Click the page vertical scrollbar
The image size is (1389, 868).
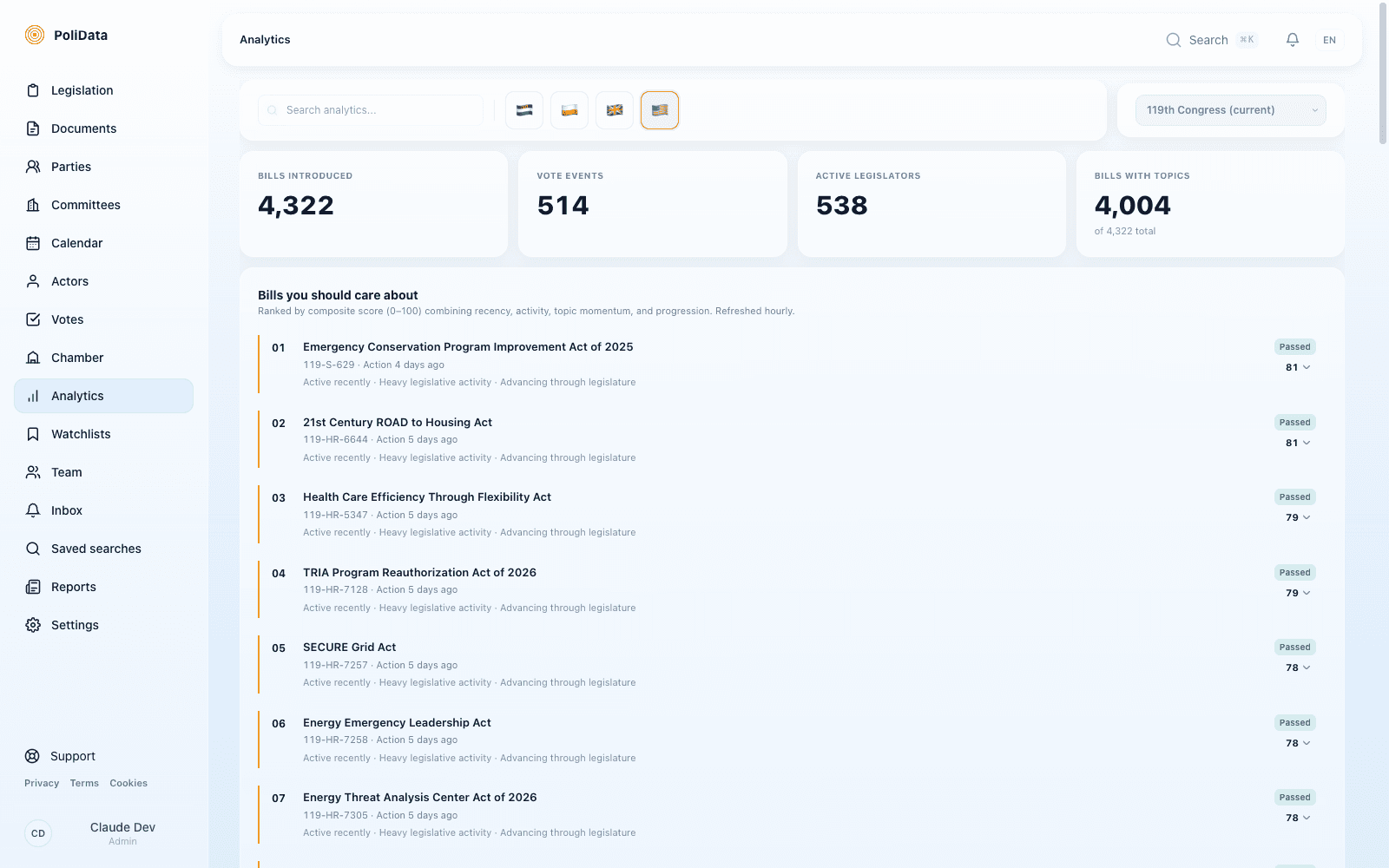(1383, 74)
